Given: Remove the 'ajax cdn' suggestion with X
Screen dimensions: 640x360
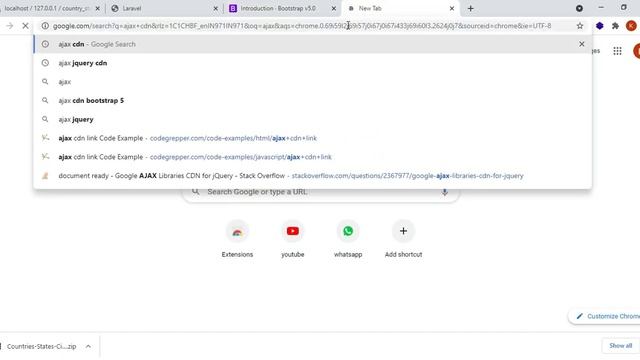Looking at the screenshot, I should click(x=582, y=44).
